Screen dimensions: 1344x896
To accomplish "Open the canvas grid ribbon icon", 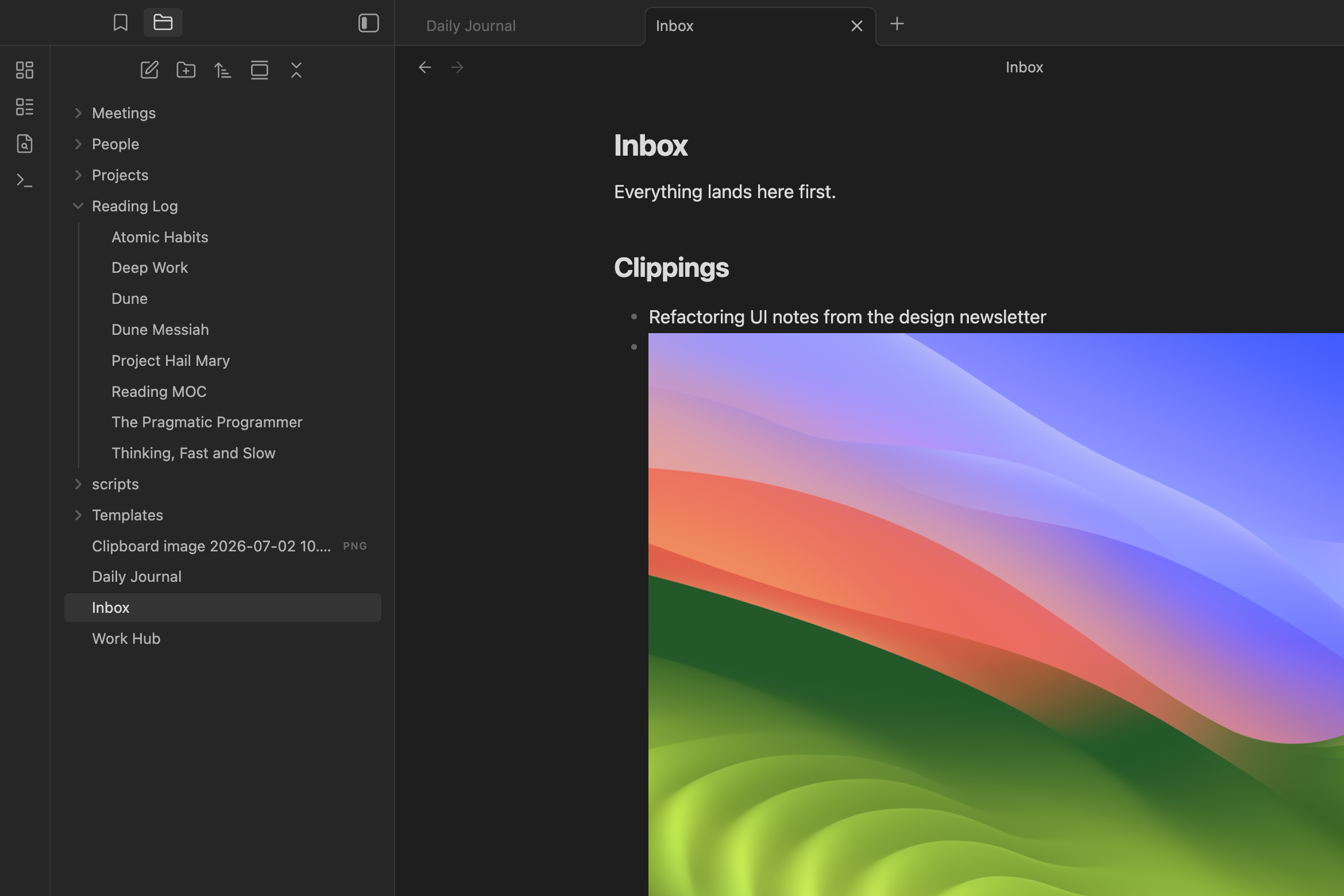I will coord(25,70).
